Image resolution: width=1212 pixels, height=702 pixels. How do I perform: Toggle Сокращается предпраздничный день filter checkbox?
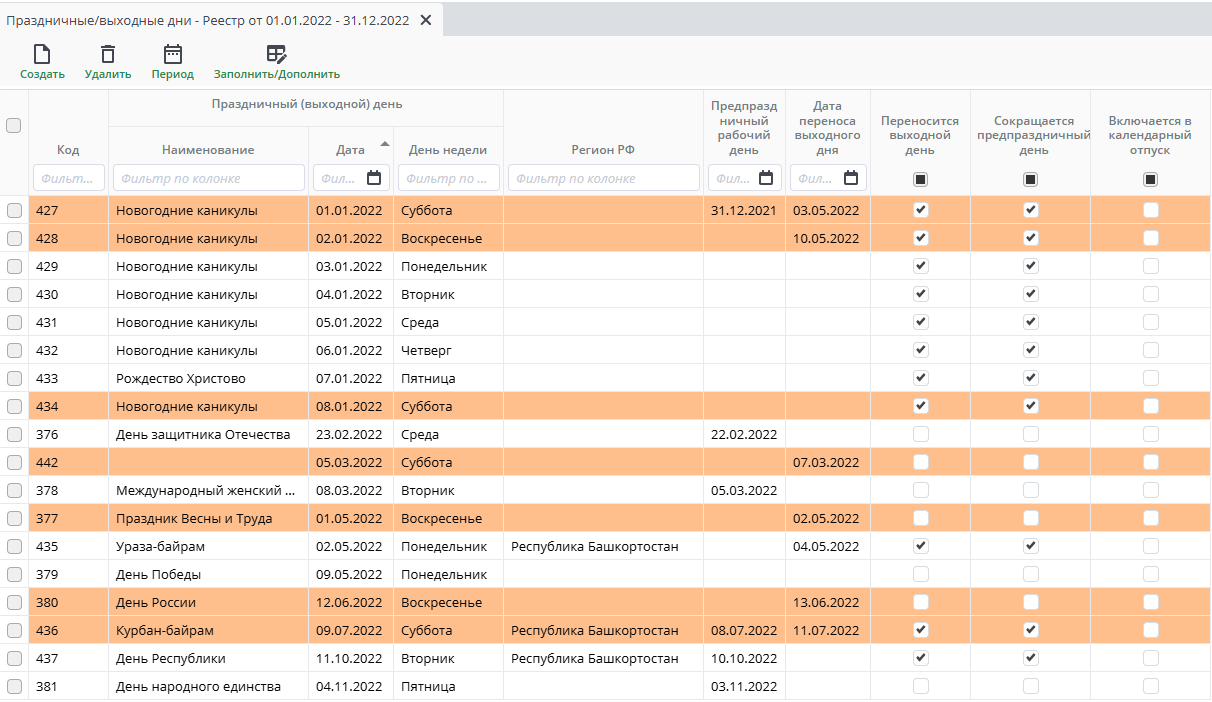click(1030, 180)
